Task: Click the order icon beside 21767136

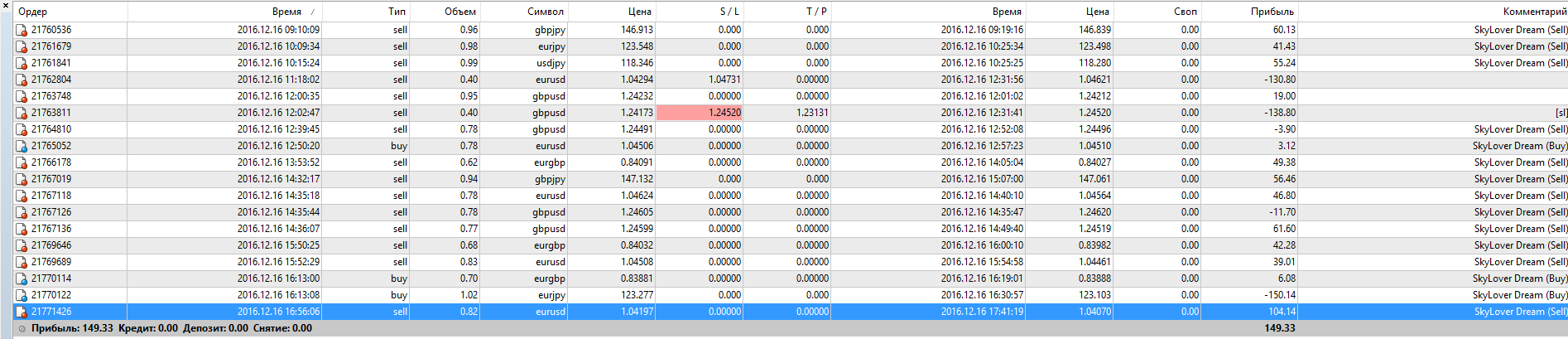Action: click(22, 229)
